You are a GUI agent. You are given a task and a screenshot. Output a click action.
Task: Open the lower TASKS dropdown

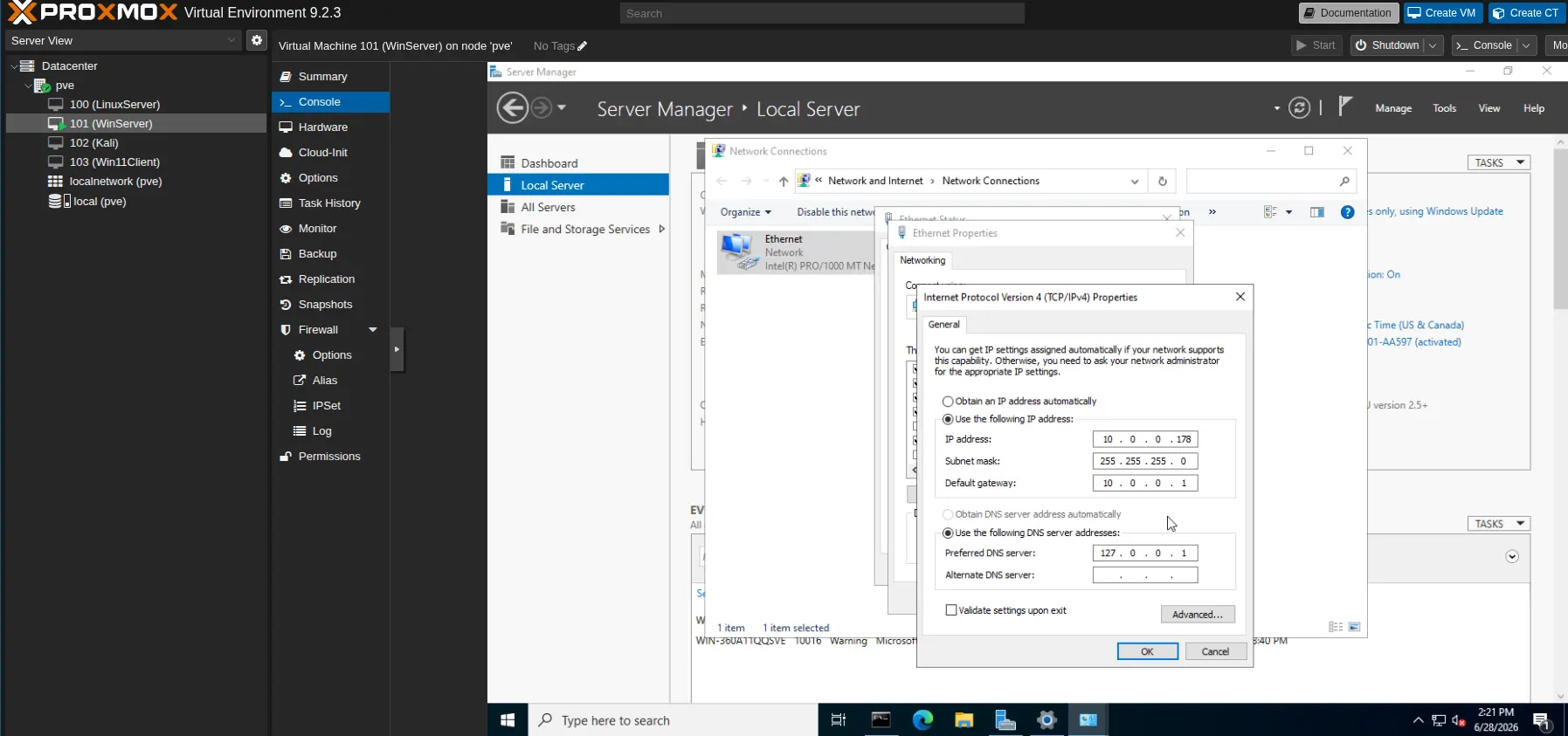pos(1499,524)
